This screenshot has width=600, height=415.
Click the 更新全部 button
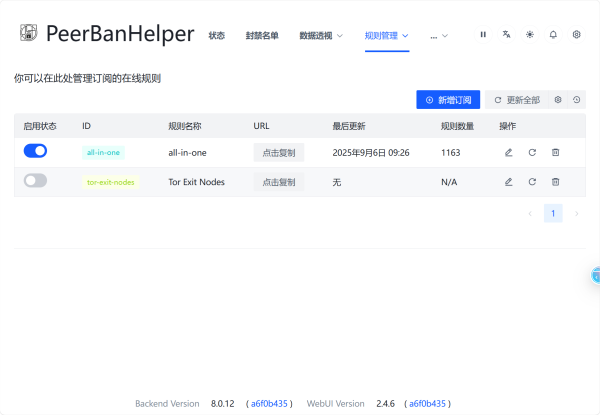(517, 100)
